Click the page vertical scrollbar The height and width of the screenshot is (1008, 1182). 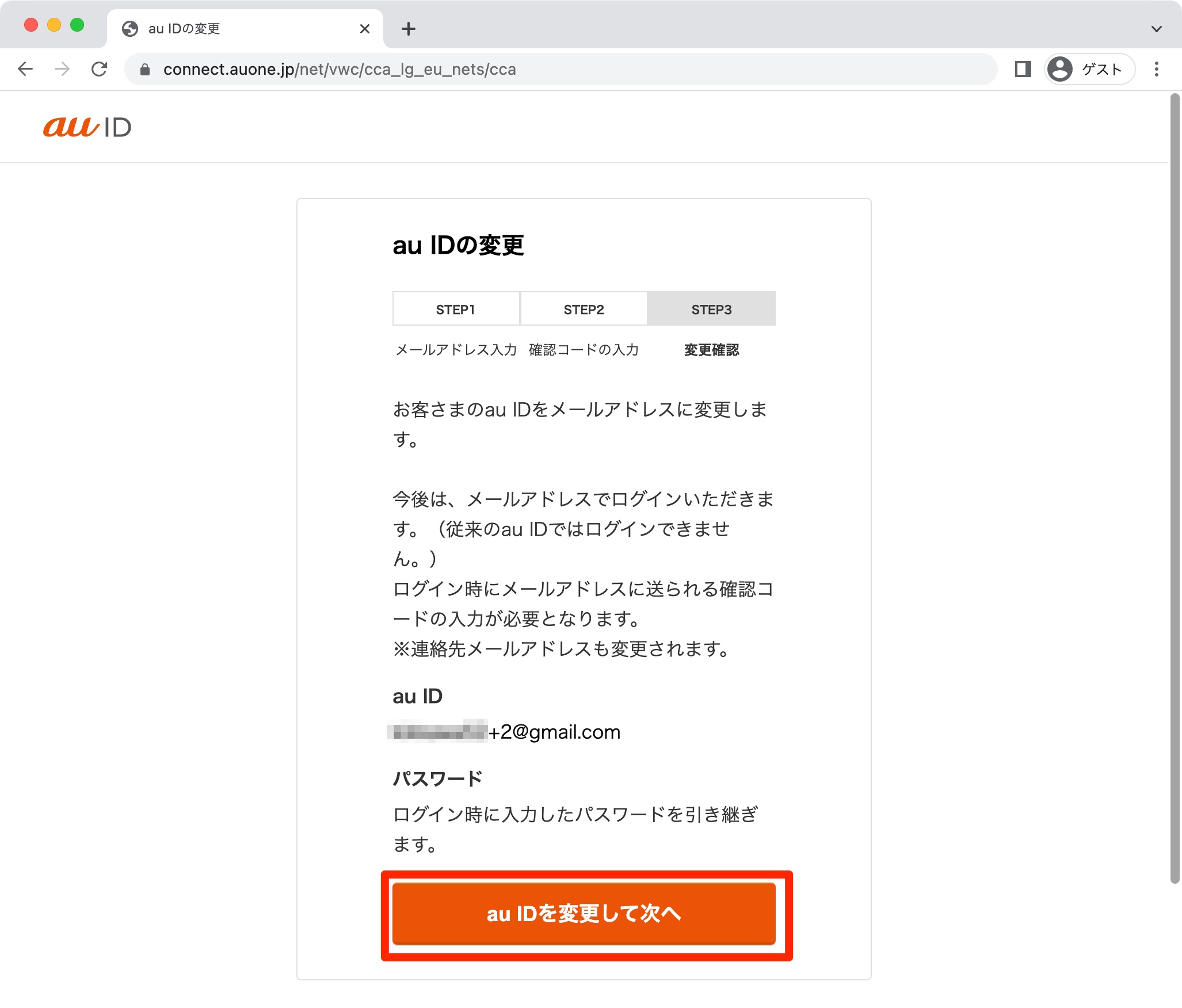click(1175, 489)
